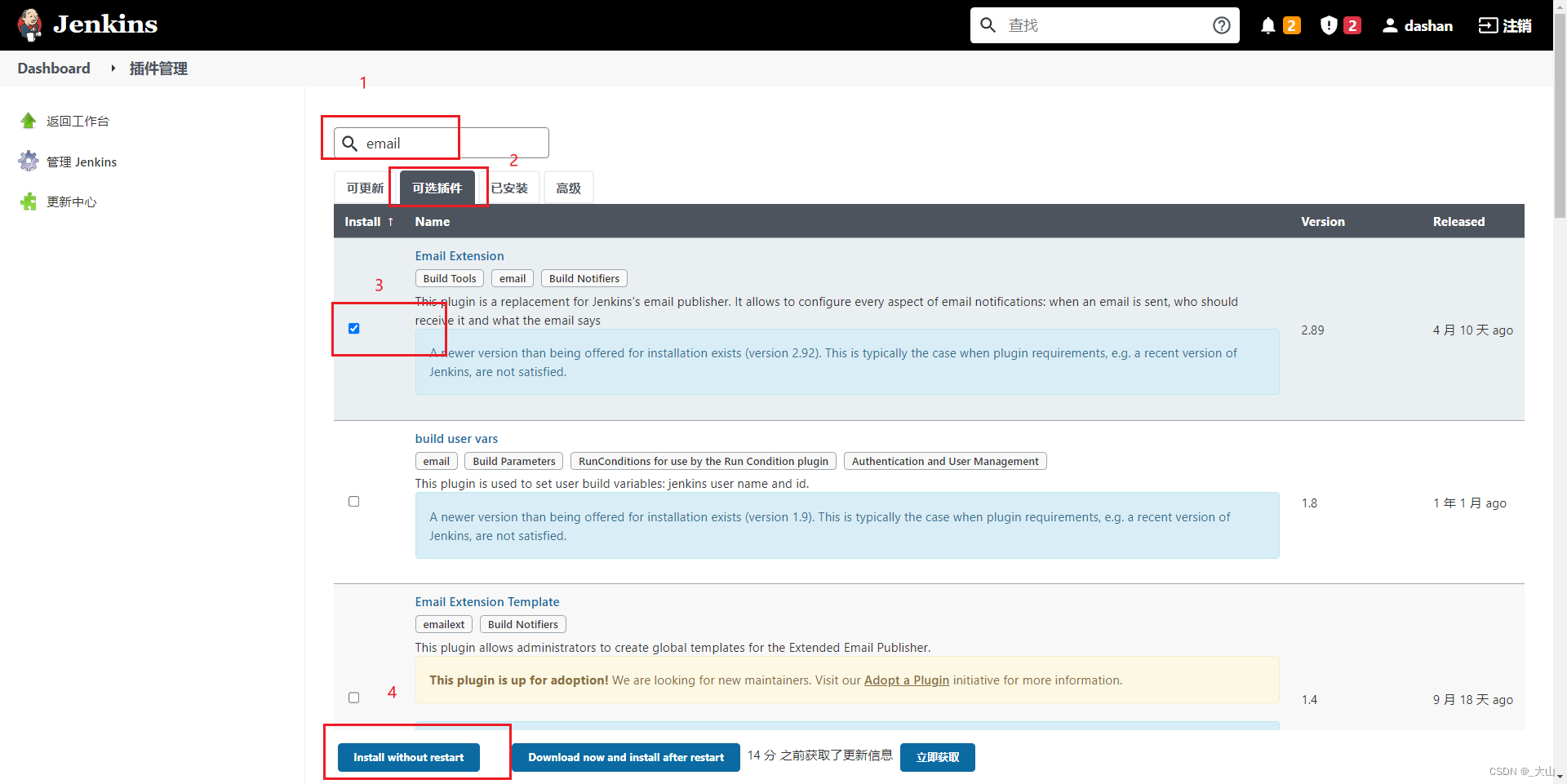The image size is (1567, 784).
Task: Open the Email Extension plugin link
Action: [x=459, y=256]
